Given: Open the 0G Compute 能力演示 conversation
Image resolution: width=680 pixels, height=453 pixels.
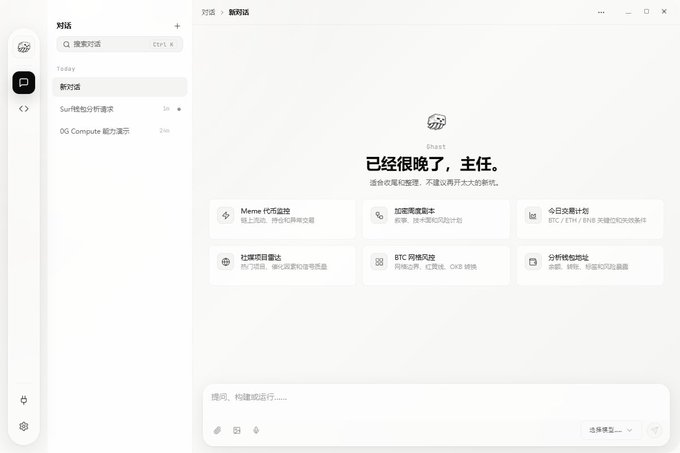Looking at the screenshot, I should tap(119, 131).
